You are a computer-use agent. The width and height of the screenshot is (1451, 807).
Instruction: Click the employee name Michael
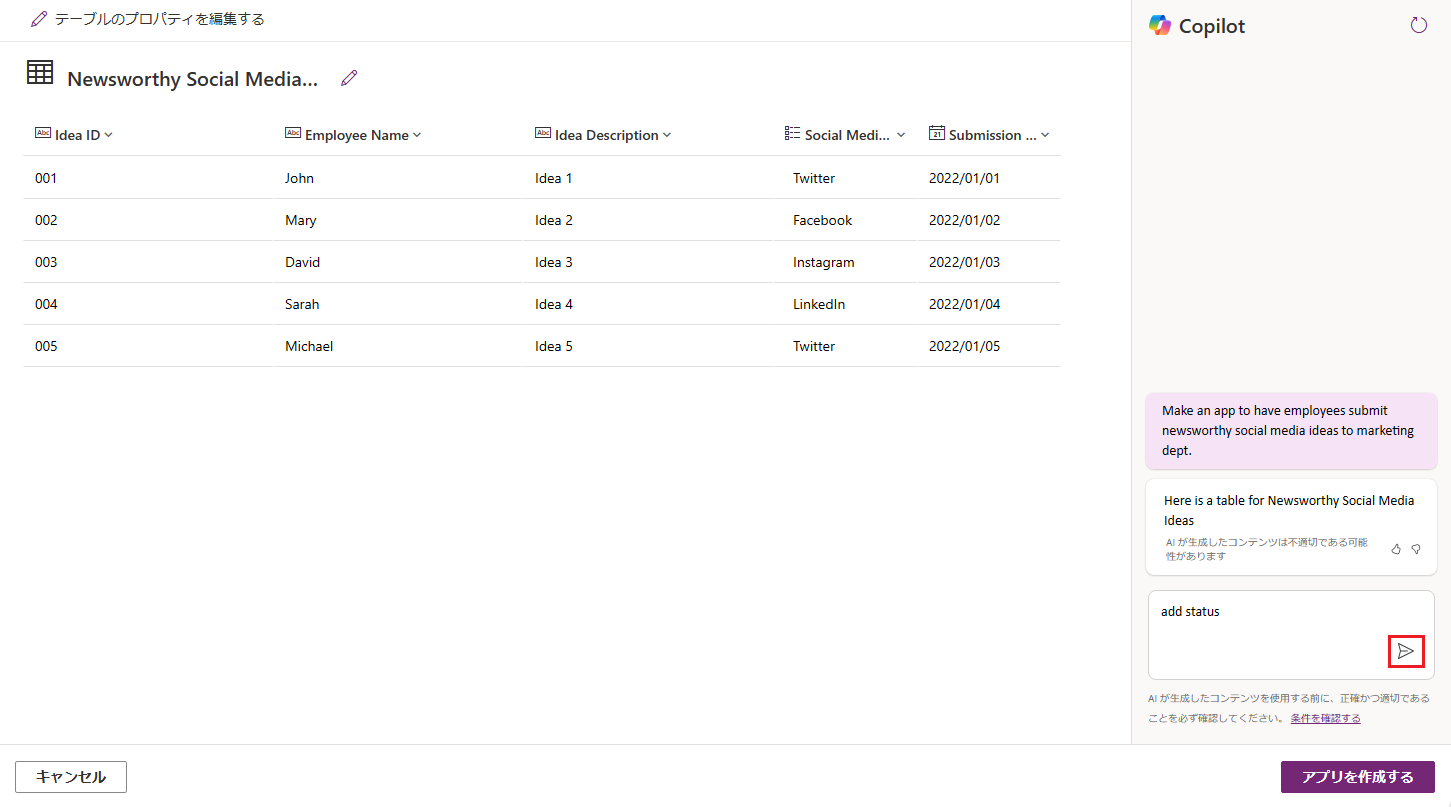pyautogui.click(x=309, y=346)
